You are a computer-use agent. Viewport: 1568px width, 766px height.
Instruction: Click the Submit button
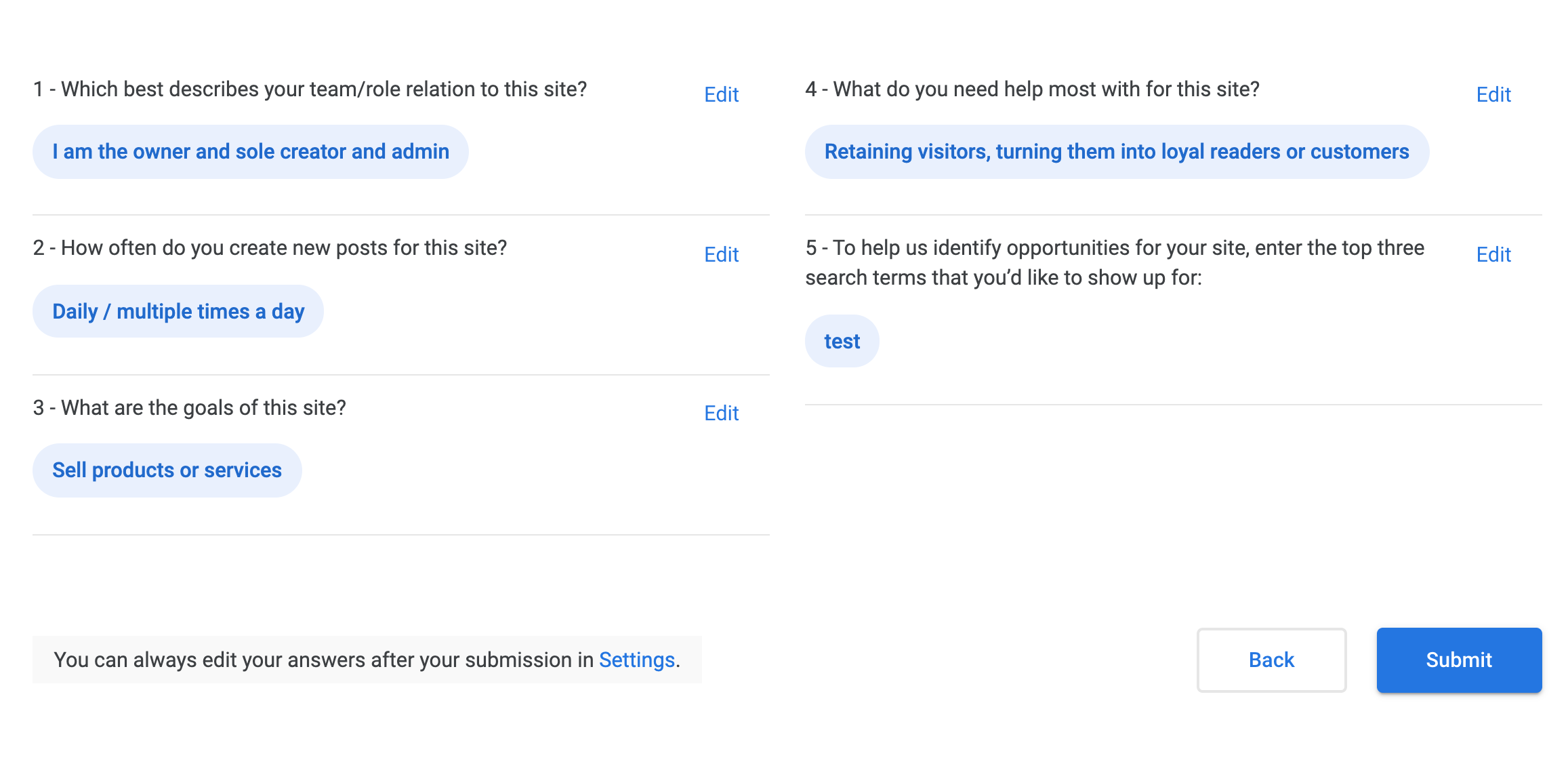[x=1458, y=660]
